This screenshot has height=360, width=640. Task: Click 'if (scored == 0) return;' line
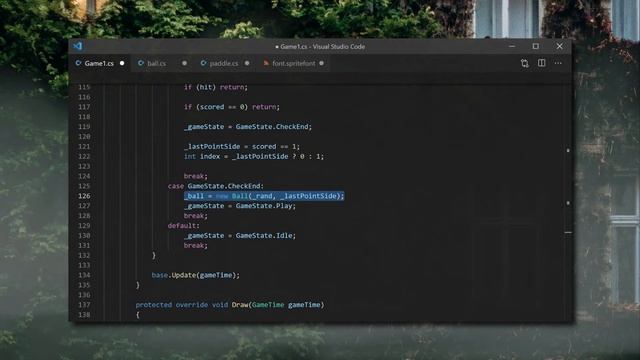pos(232,107)
